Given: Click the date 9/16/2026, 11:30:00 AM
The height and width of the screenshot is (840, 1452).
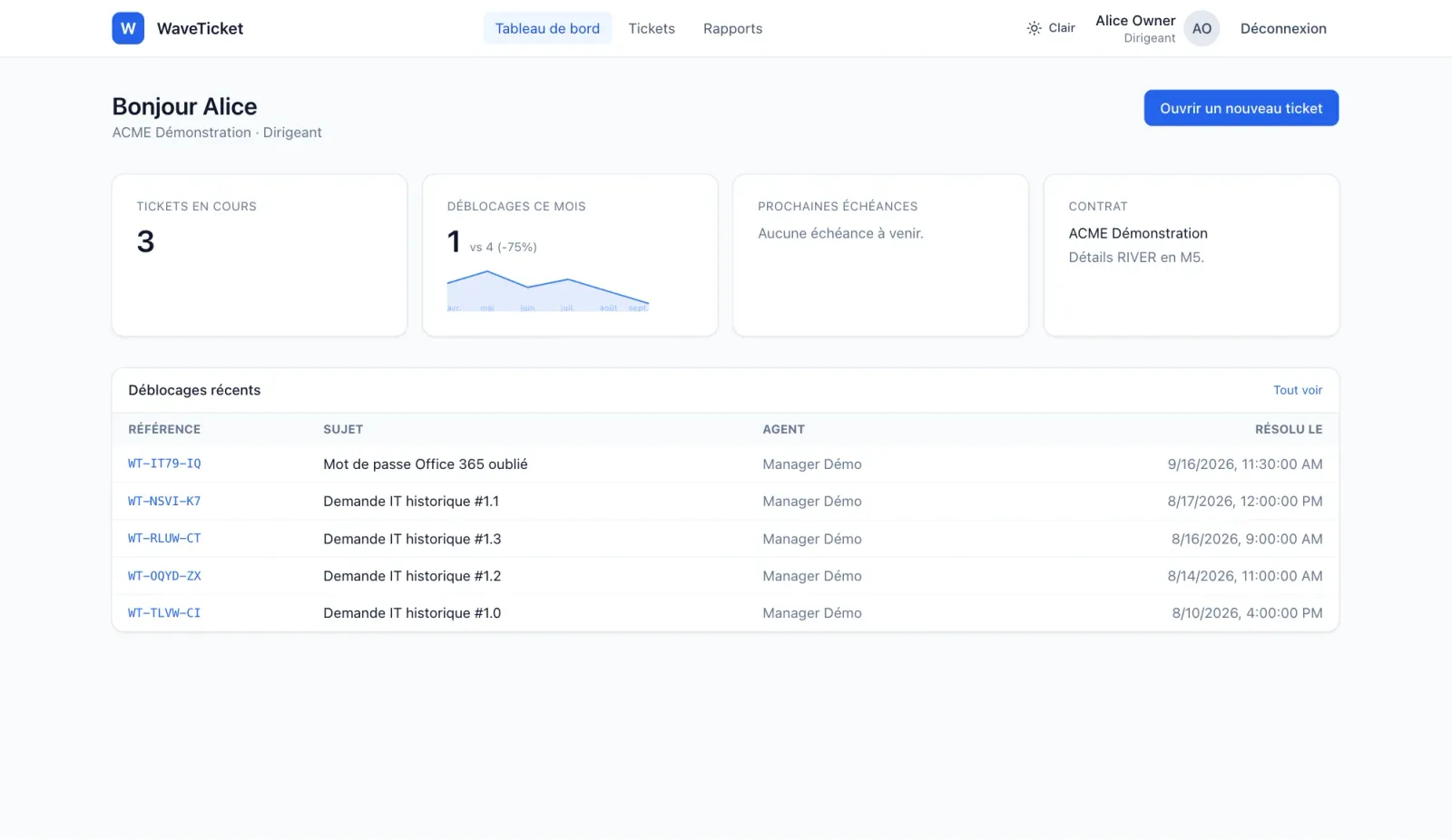Looking at the screenshot, I should 1245,464.
